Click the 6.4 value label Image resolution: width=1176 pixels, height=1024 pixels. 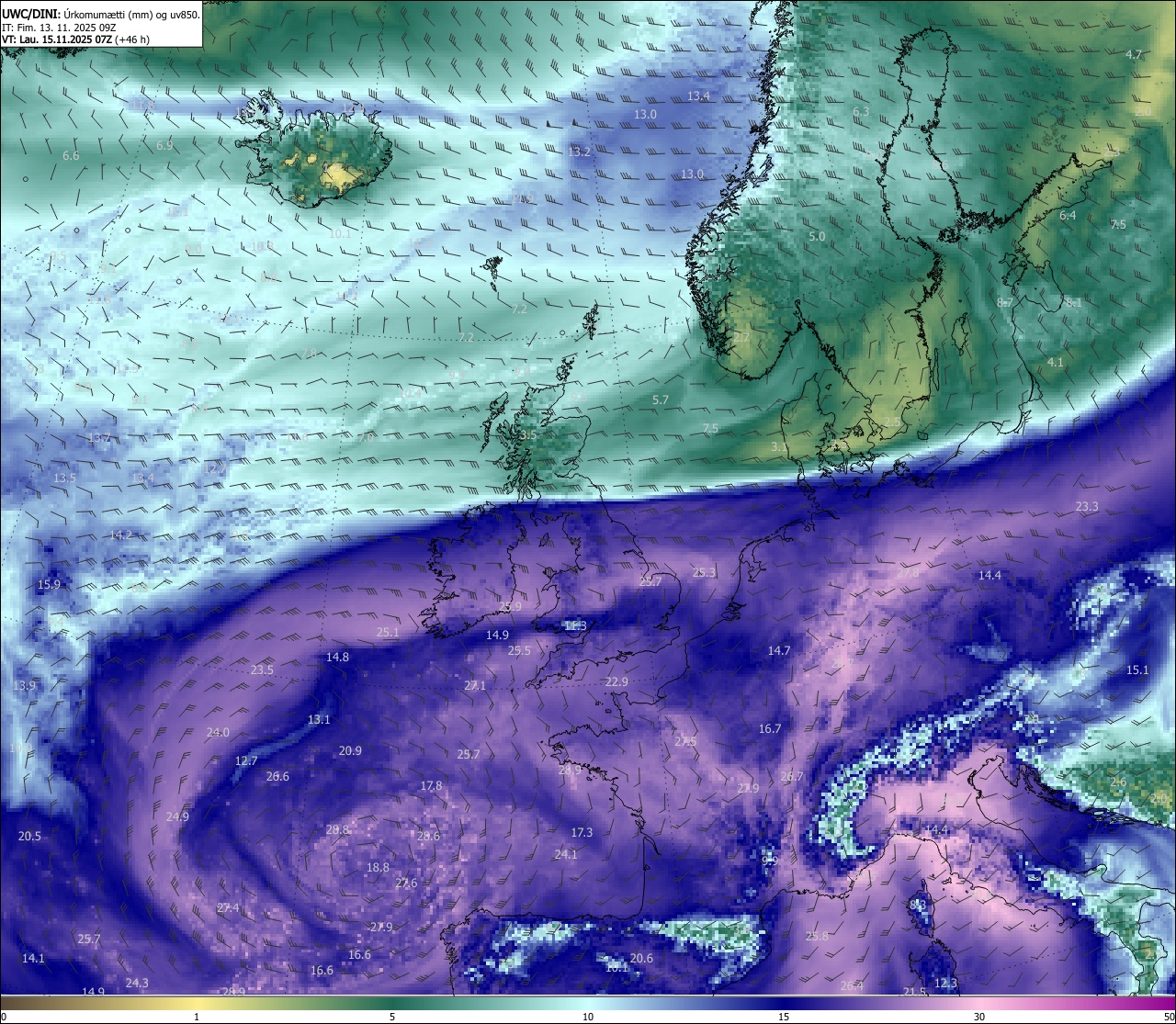1068,216
